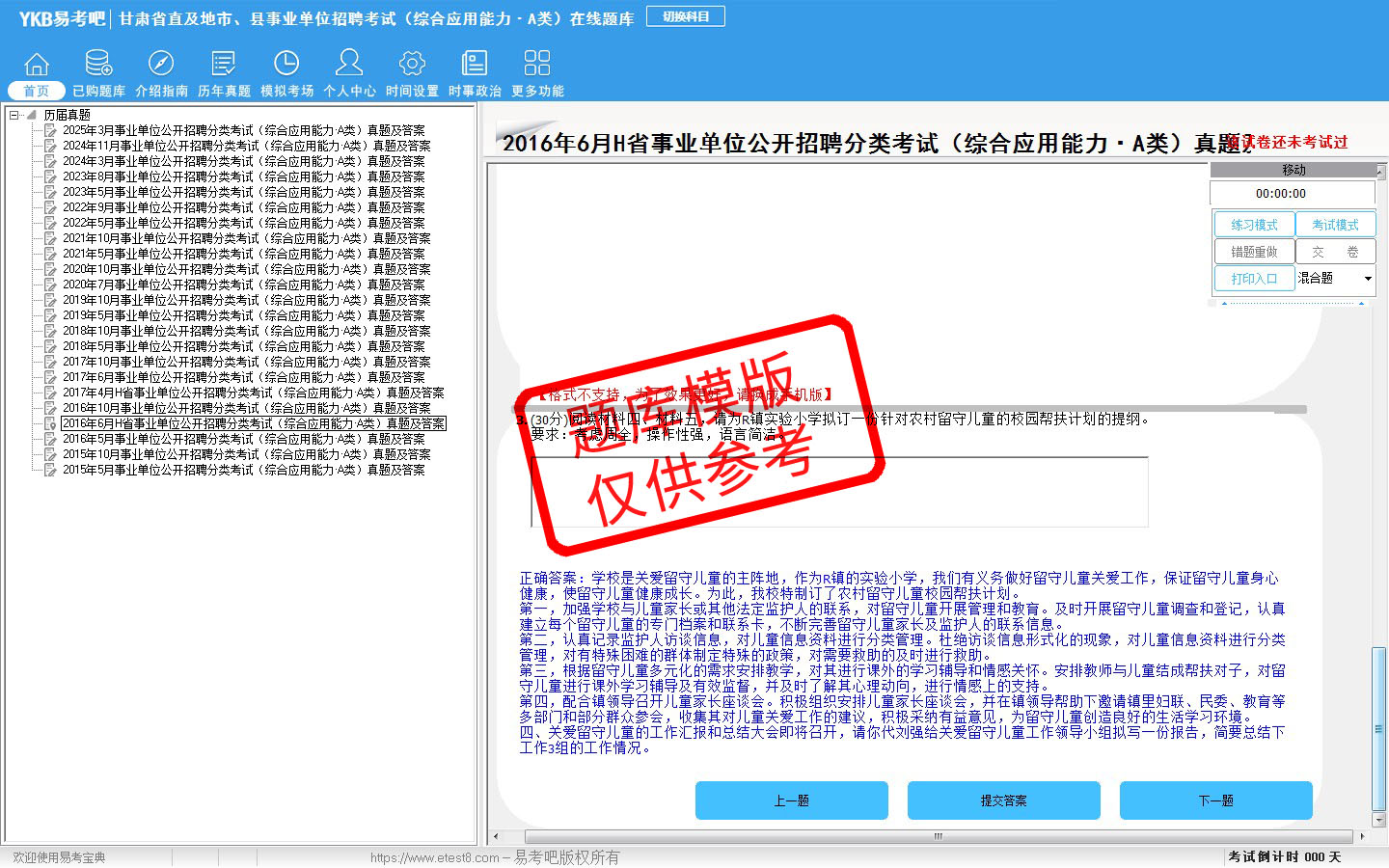This screenshot has width=1389, height=868.
Task: Switch to 练习模式 practice mode
Action: tap(1254, 225)
